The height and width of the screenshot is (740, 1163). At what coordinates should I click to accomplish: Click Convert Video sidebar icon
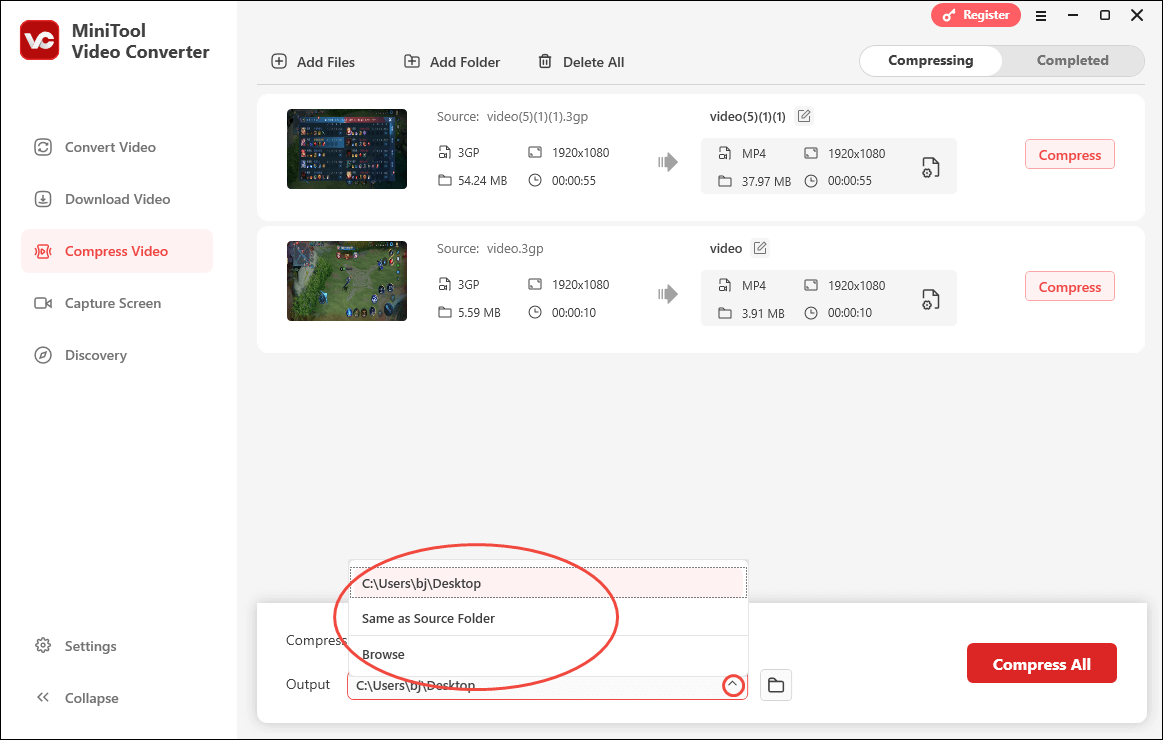[43, 147]
